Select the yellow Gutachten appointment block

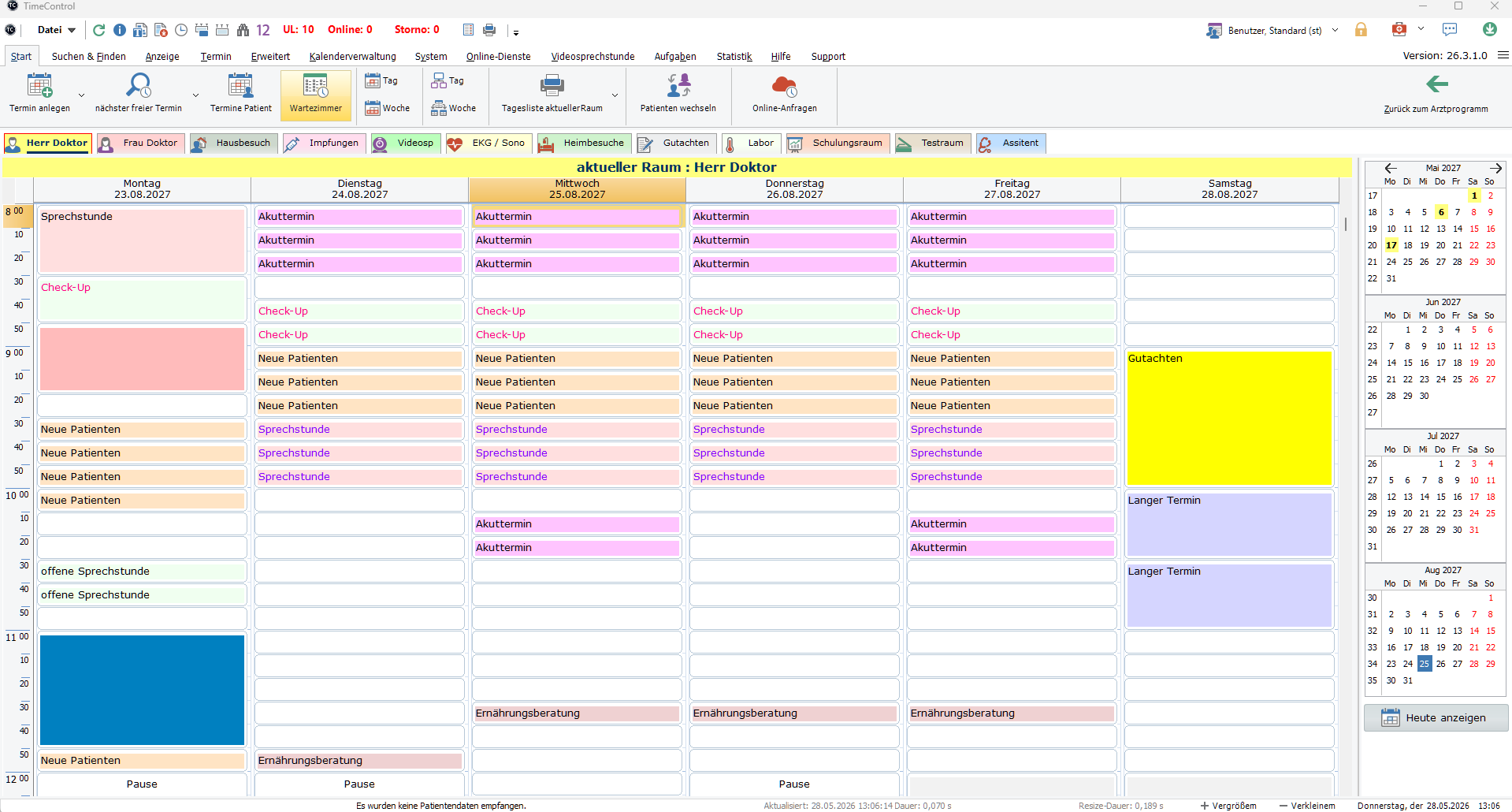click(x=1229, y=418)
